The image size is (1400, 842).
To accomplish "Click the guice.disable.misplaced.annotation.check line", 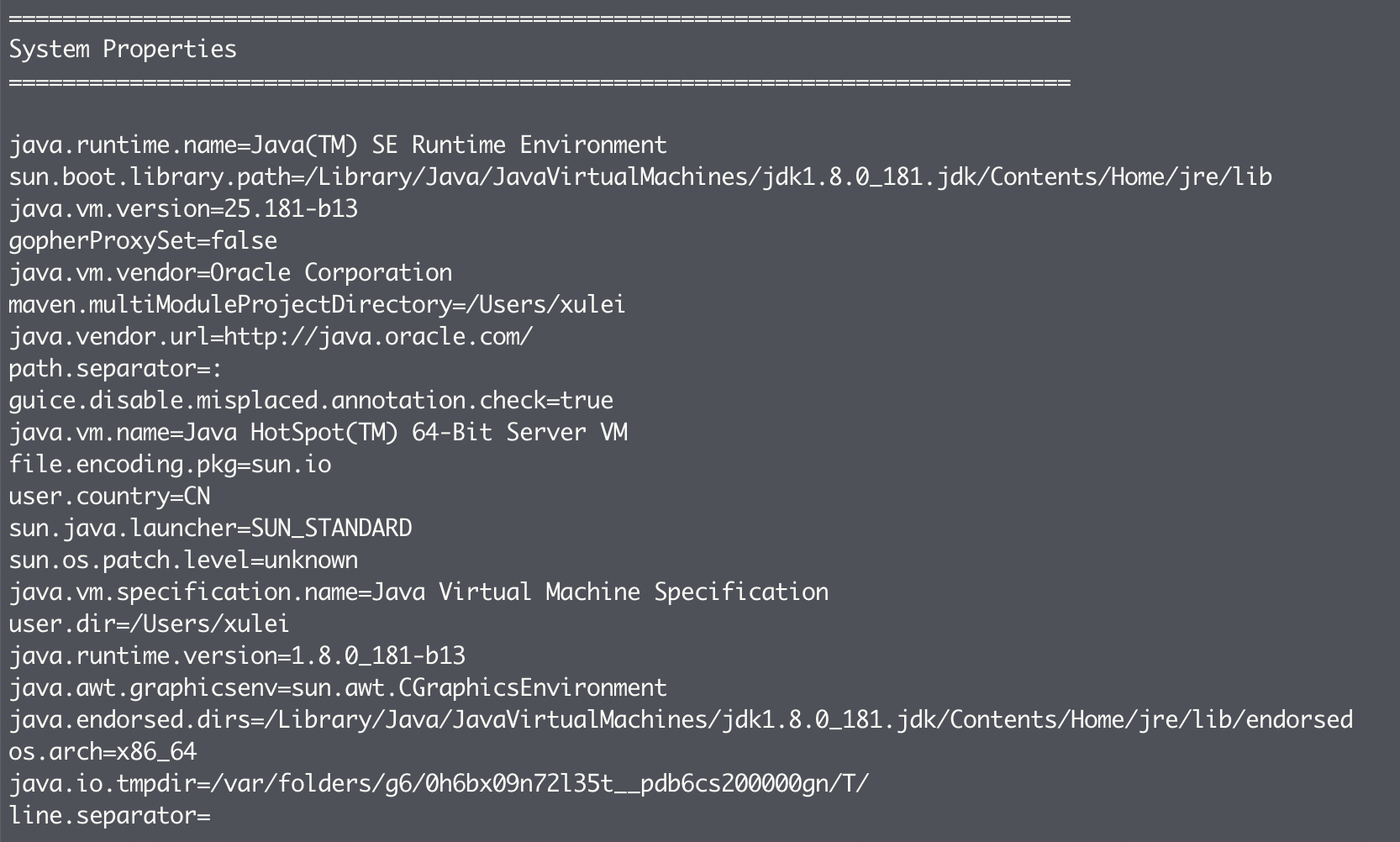I will coord(311,401).
